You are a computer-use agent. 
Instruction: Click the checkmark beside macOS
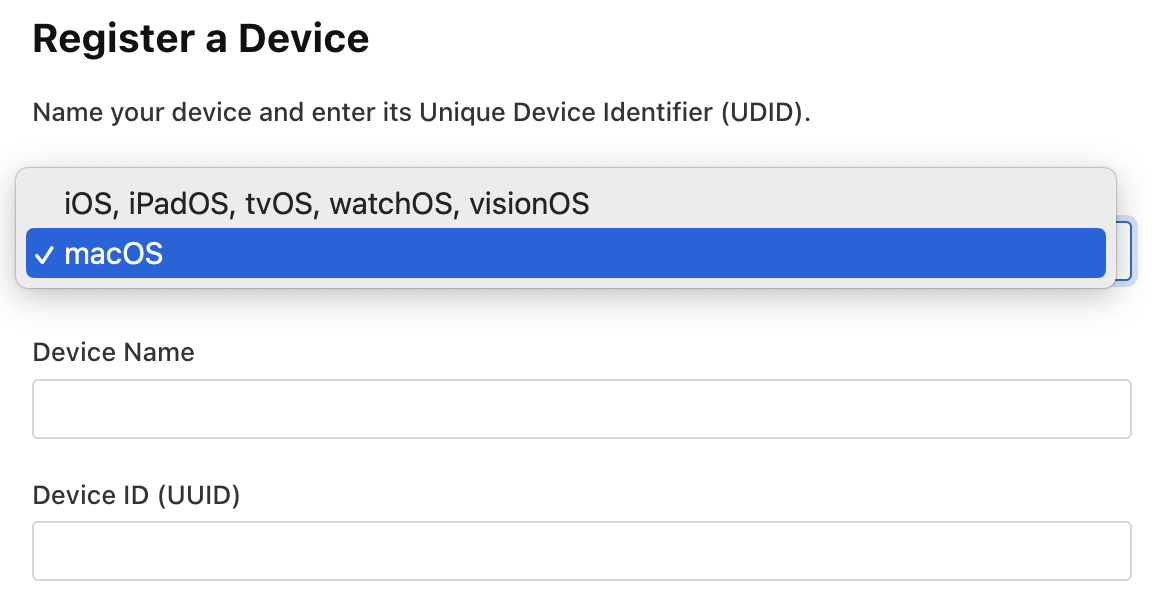(x=44, y=255)
